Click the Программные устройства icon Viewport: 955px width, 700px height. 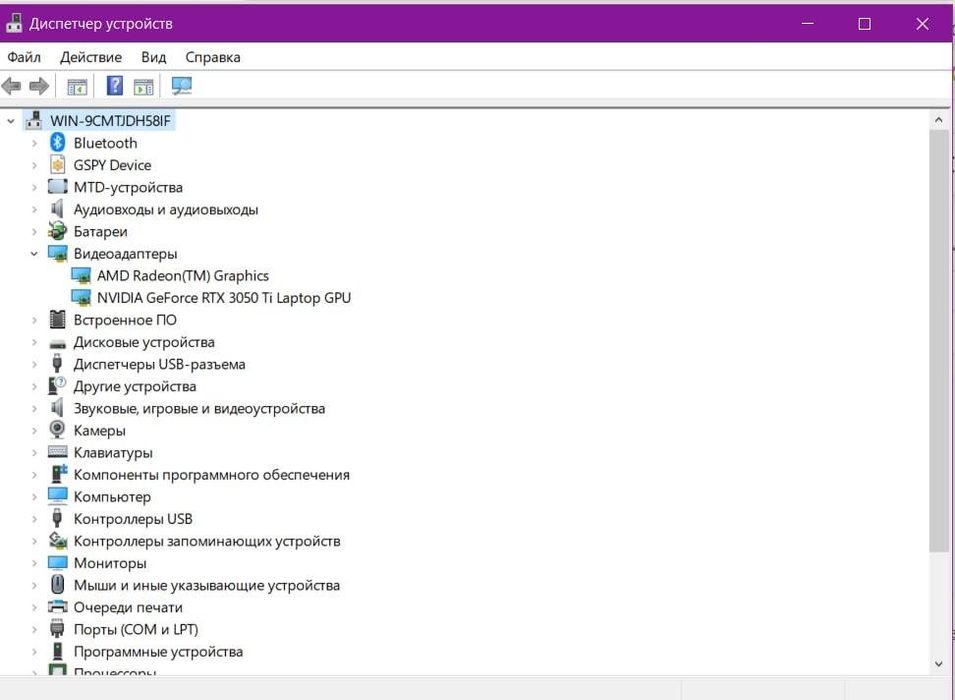tap(57, 651)
